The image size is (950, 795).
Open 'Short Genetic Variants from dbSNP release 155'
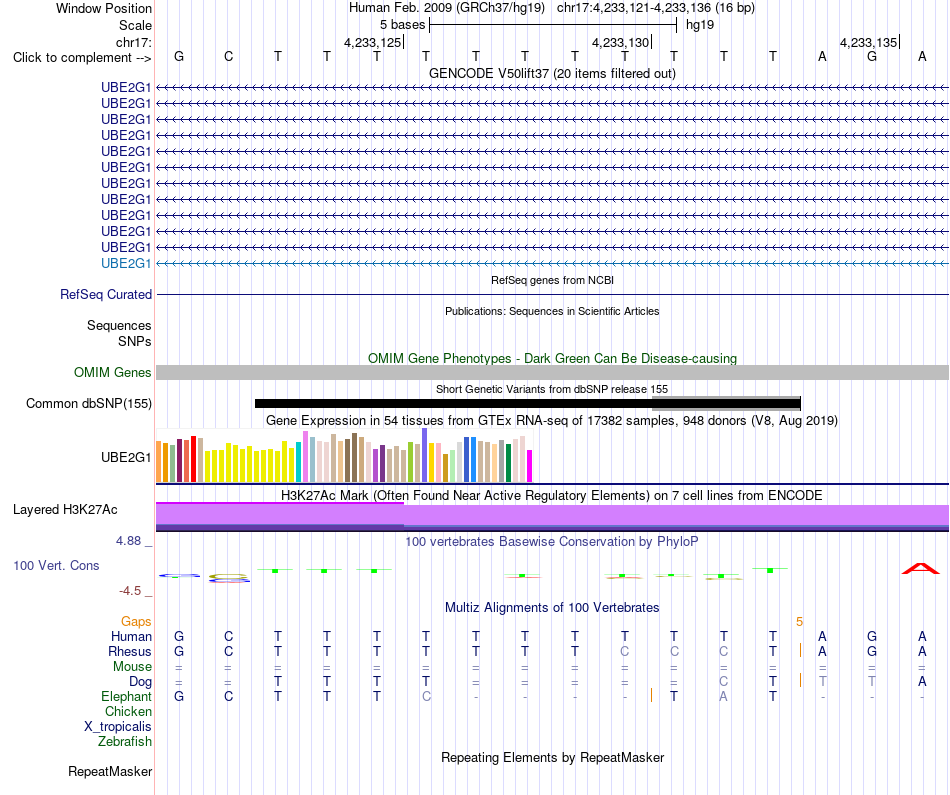point(552,389)
